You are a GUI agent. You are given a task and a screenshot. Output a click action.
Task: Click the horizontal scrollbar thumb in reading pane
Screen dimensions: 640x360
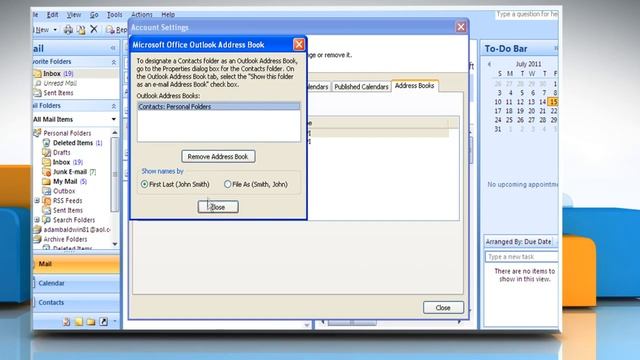click(352, 323)
